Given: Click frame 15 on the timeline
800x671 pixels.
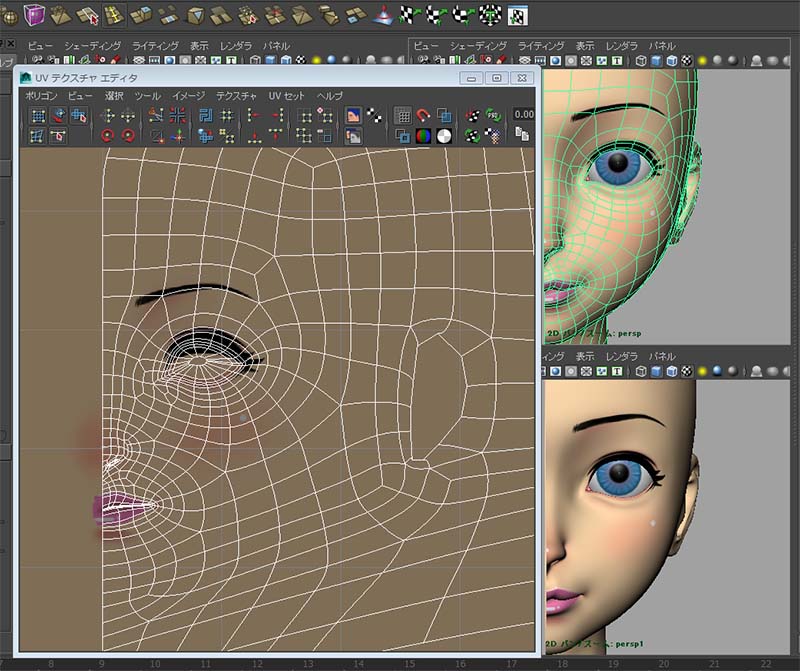Looking at the screenshot, I should pos(410,663).
